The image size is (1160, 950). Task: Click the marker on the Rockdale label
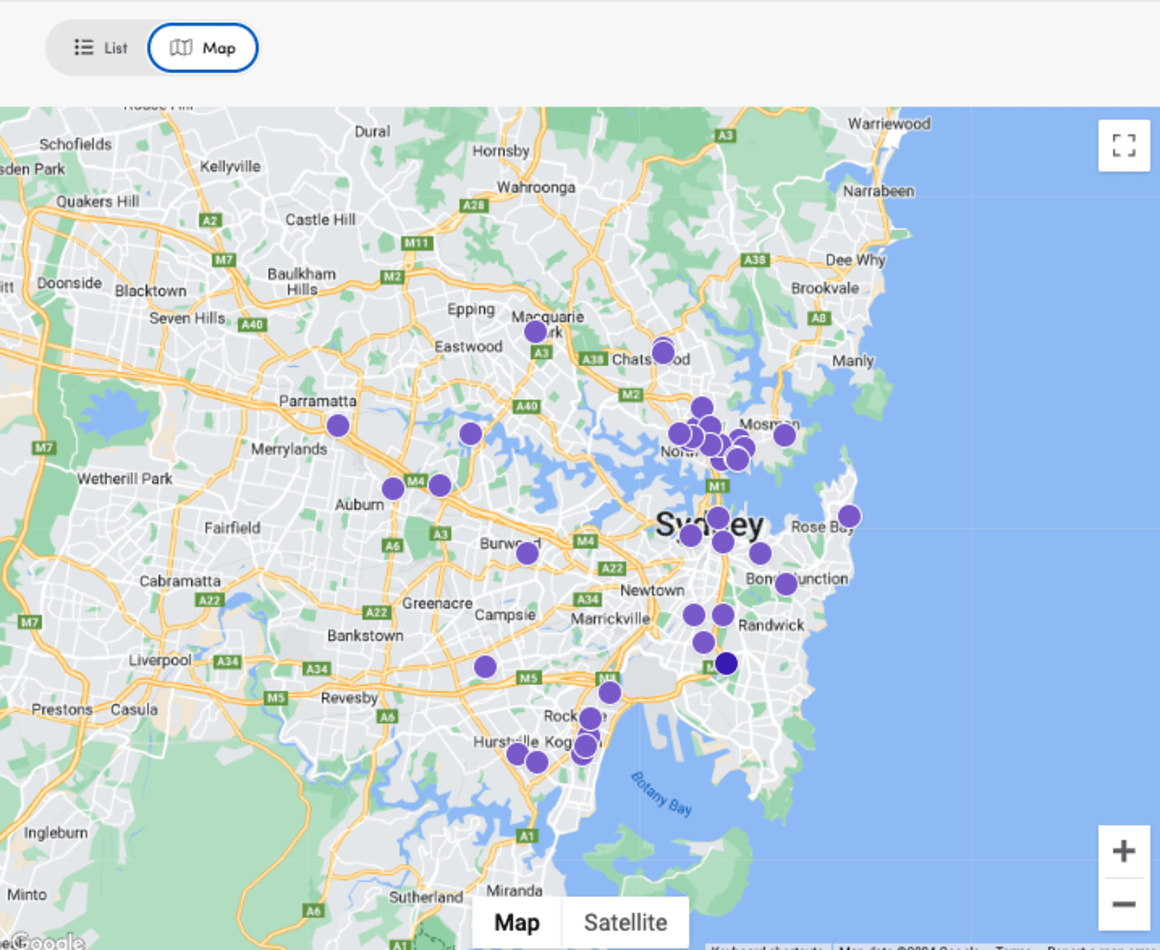pos(590,718)
